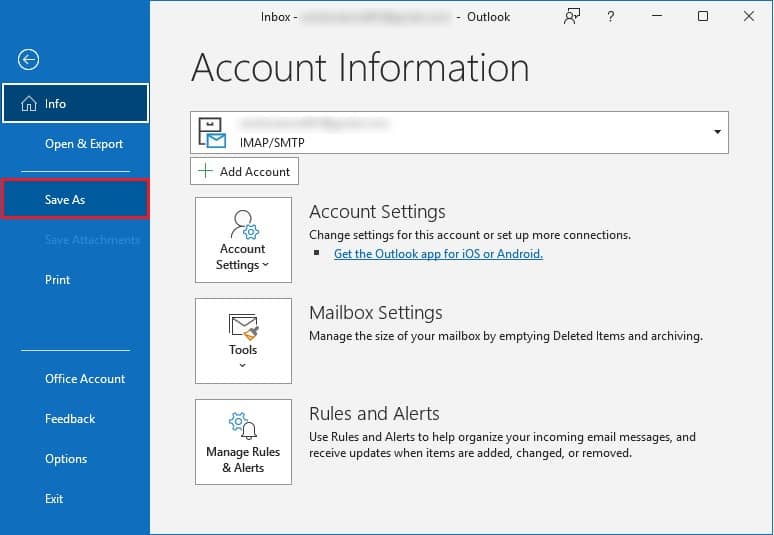Viewport: 774px width, 535px height.
Task: Open the Info tab
Action: point(75,103)
